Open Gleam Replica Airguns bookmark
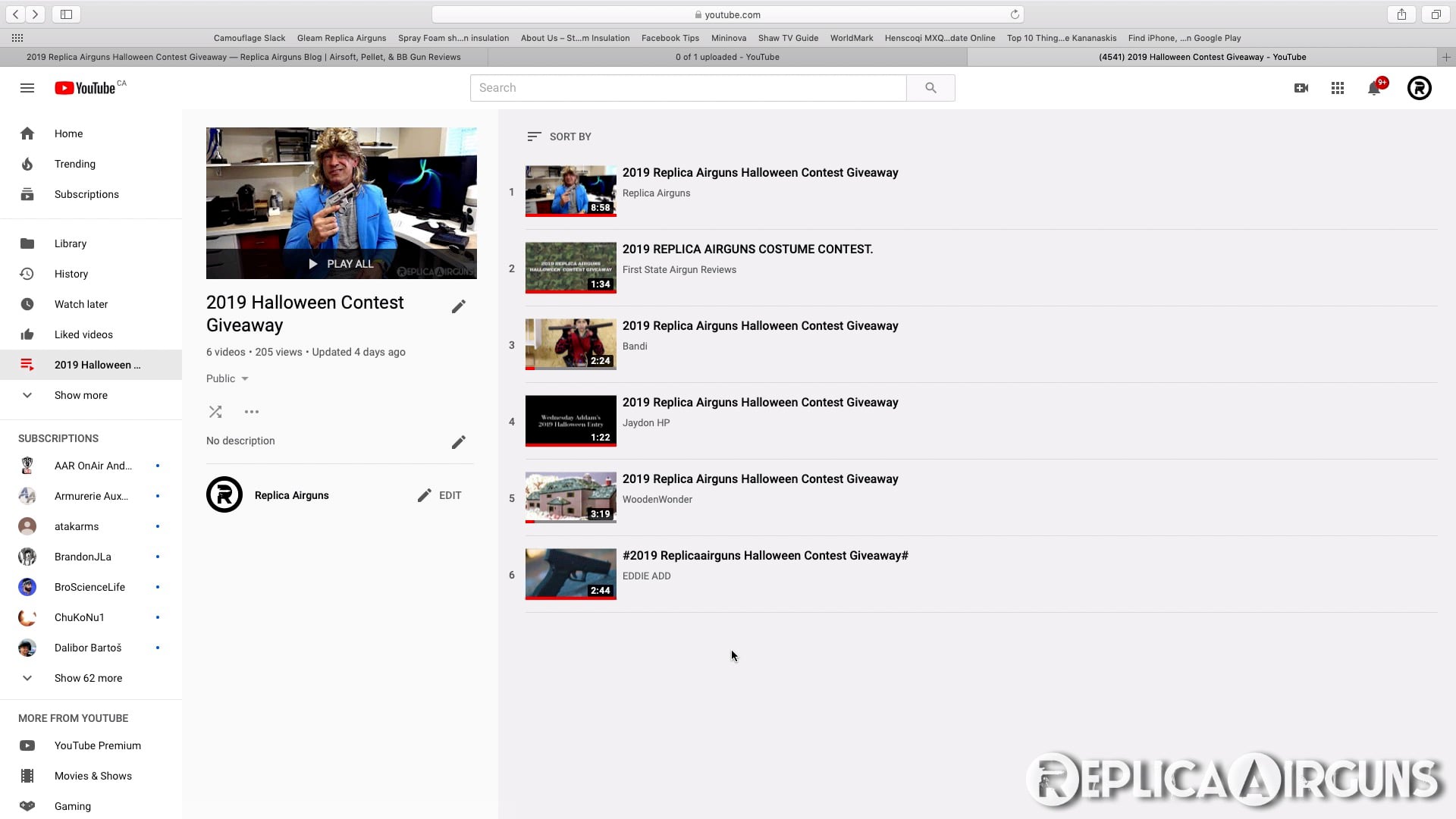The image size is (1456, 819). tap(341, 38)
